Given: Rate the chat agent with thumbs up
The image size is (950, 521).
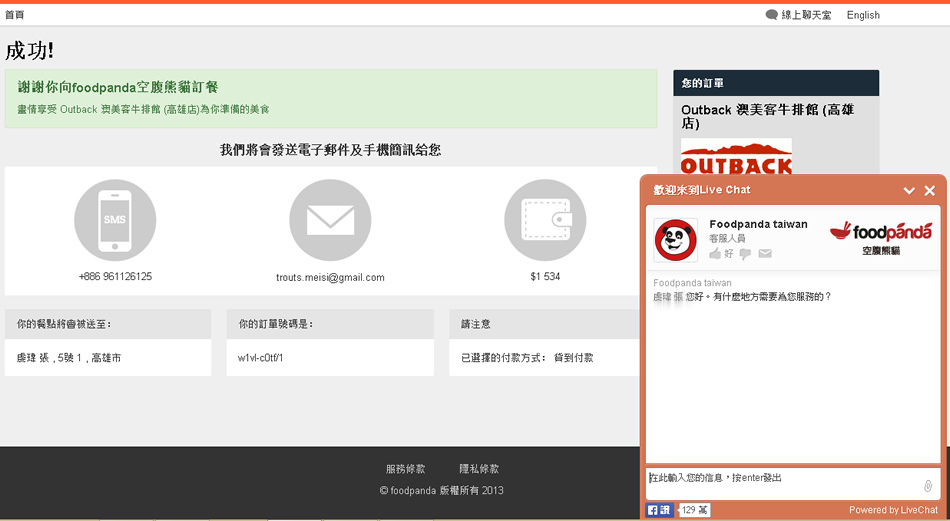Looking at the screenshot, I should click(716, 253).
